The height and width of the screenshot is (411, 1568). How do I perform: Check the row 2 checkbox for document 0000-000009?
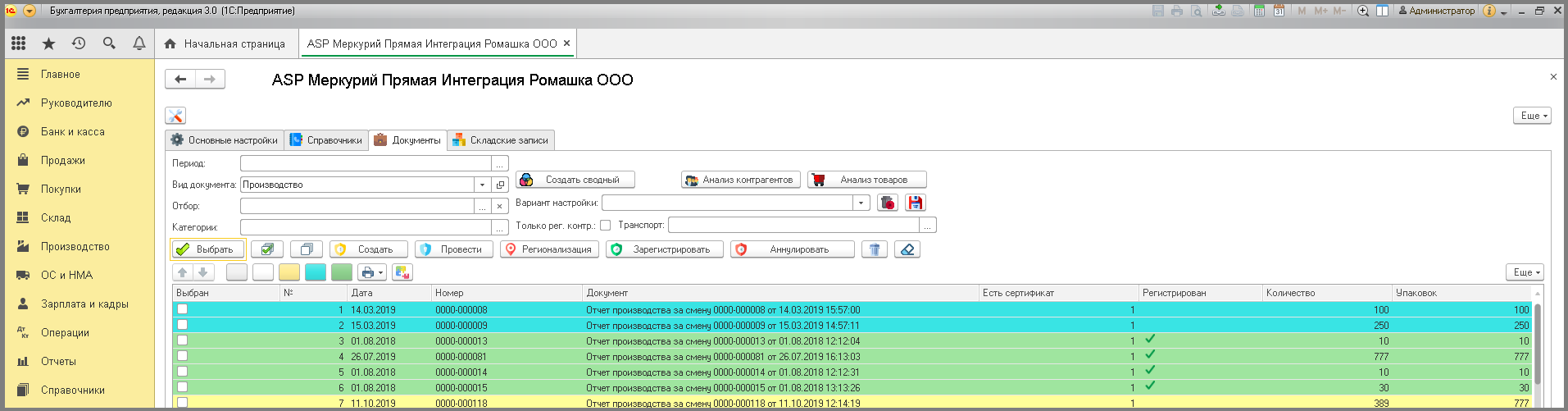tap(182, 325)
